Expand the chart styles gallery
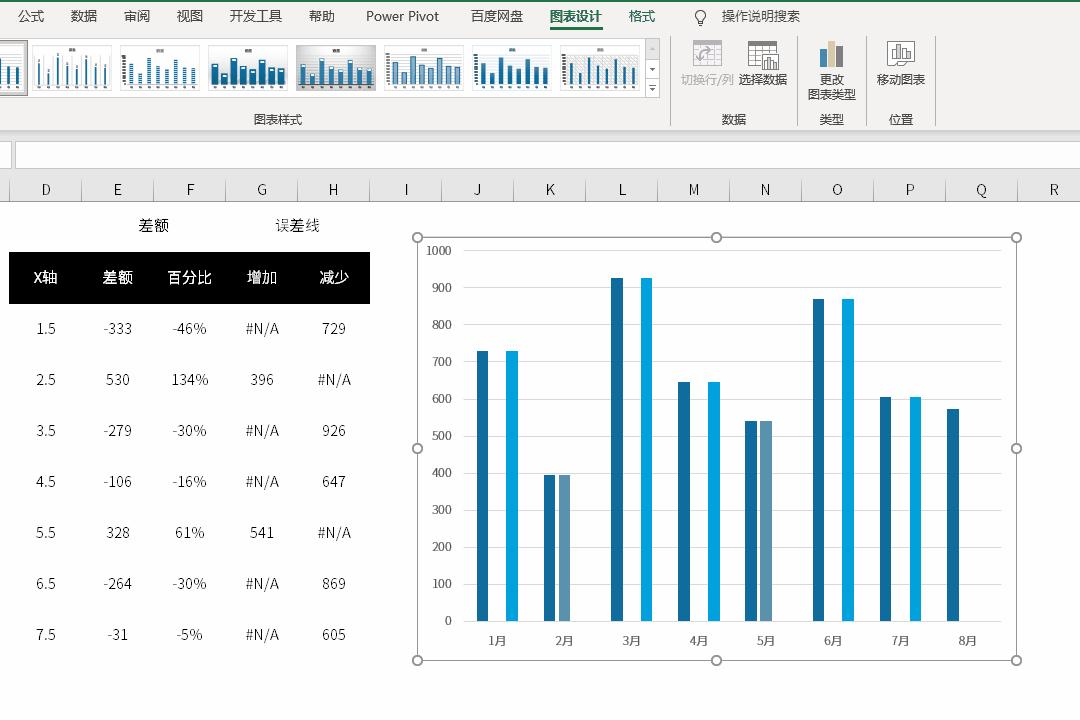1080x720 pixels. pos(652,89)
